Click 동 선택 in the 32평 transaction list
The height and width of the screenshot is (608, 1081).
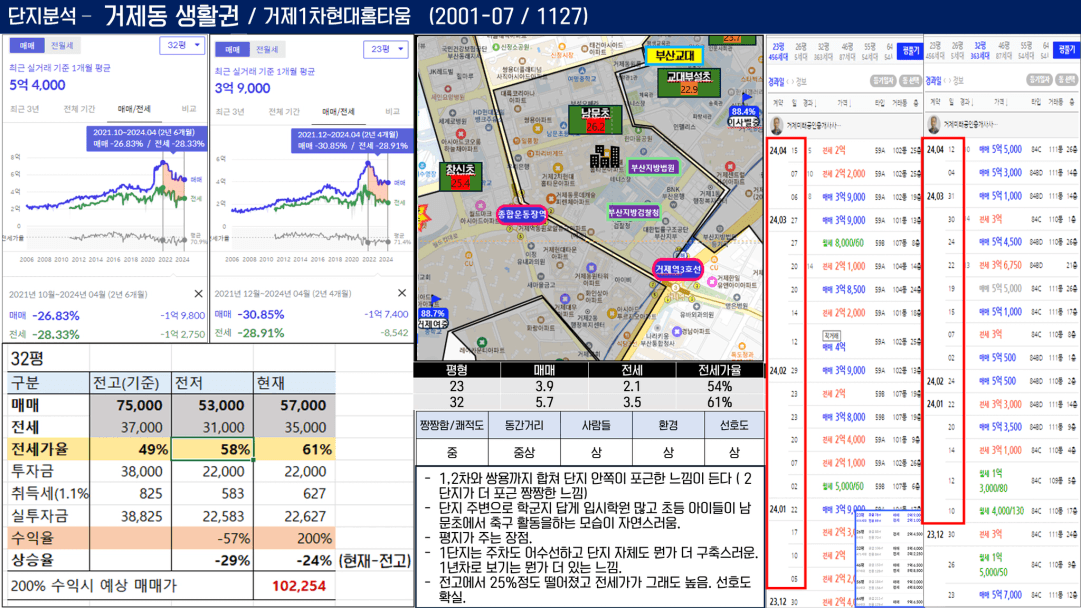coord(1067,80)
